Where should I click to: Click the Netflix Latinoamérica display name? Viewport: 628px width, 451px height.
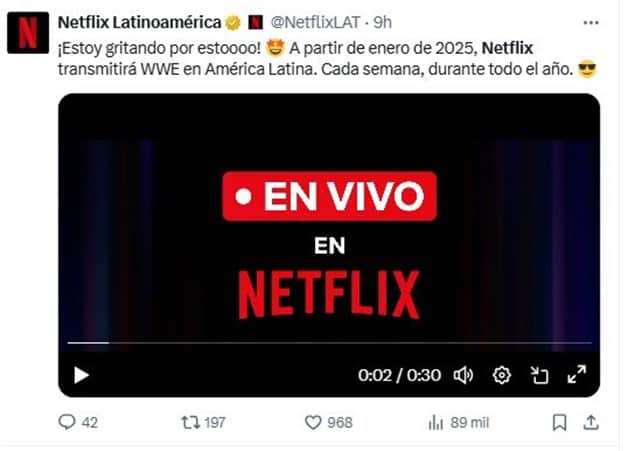click(139, 22)
